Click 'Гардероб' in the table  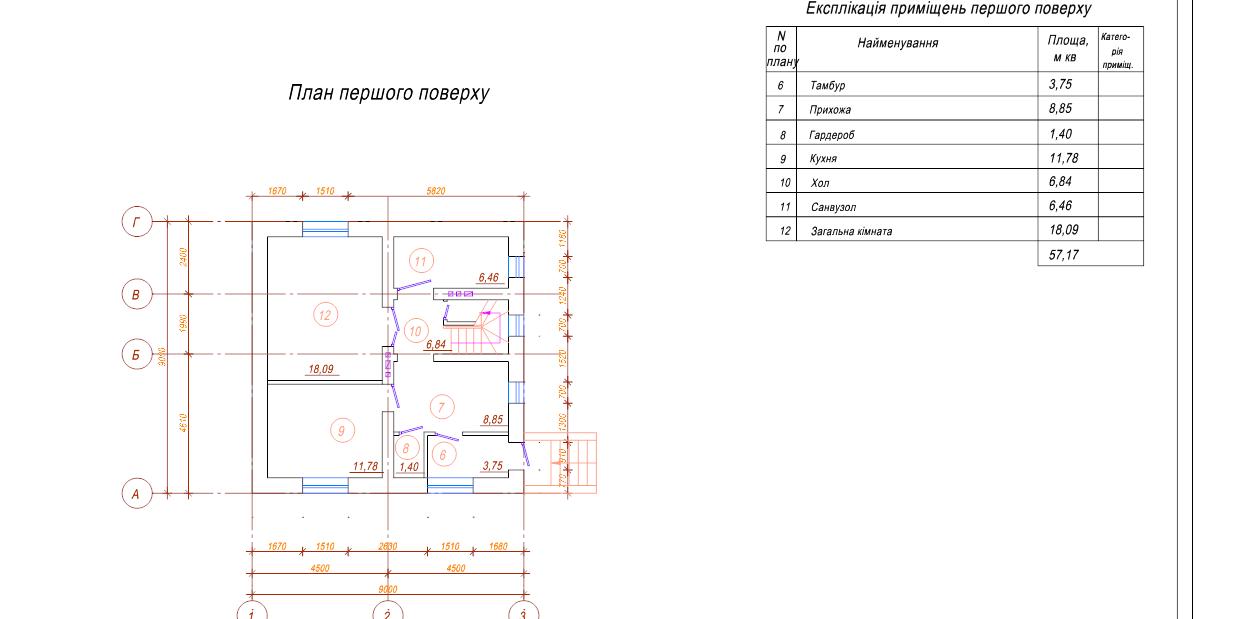[x=833, y=135]
